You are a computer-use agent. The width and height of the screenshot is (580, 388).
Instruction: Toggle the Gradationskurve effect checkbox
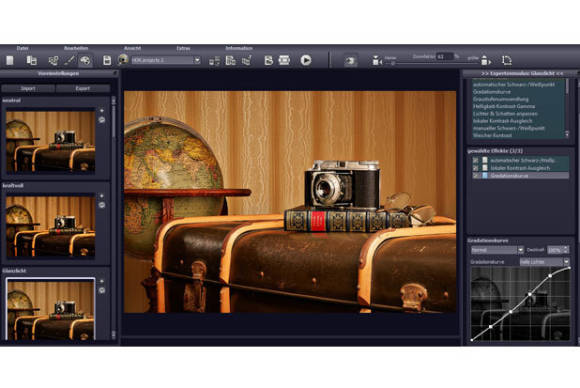[475, 176]
